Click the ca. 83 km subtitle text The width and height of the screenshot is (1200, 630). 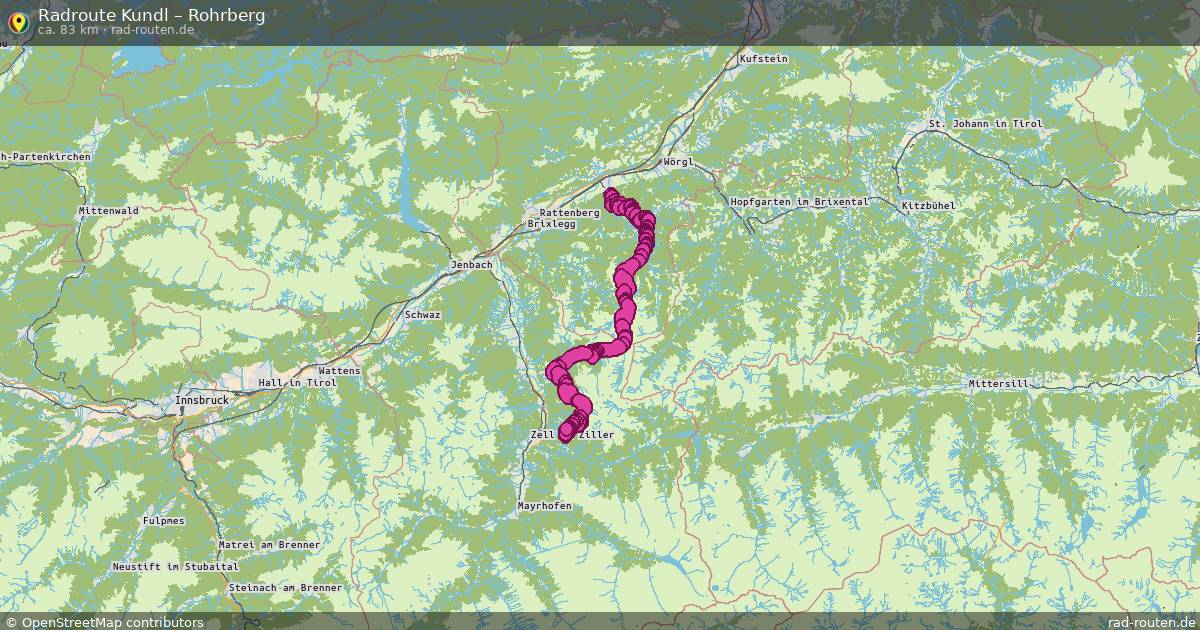click(69, 30)
